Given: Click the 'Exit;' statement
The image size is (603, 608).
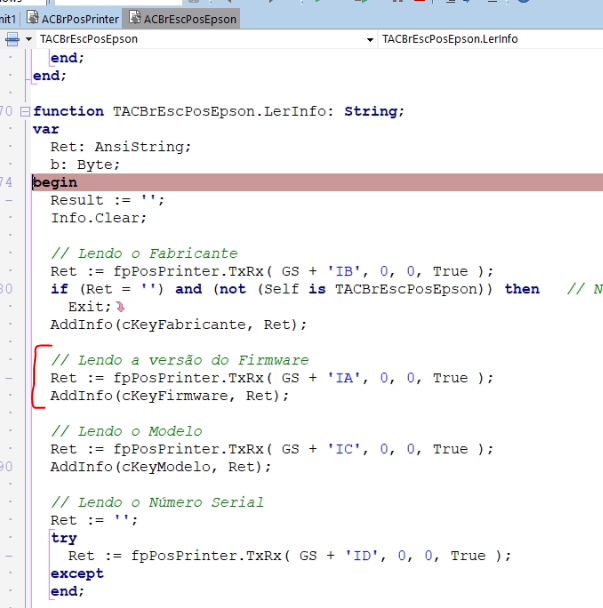Looking at the screenshot, I should click(x=90, y=307).
